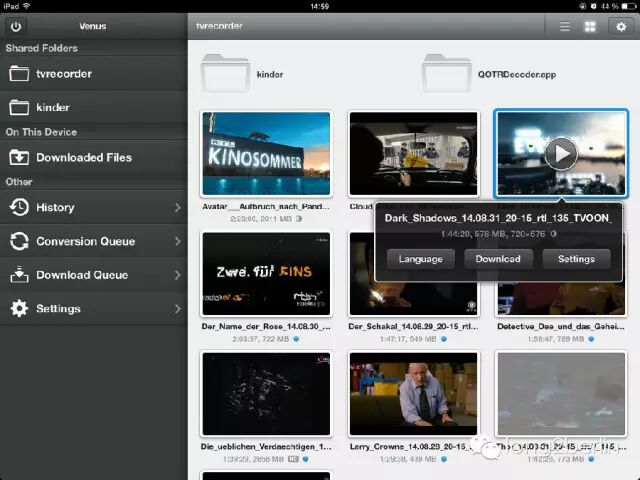Click the status dot beside Avatar file size
This screenshot has width=640, height=480.
tap(299, 219)
